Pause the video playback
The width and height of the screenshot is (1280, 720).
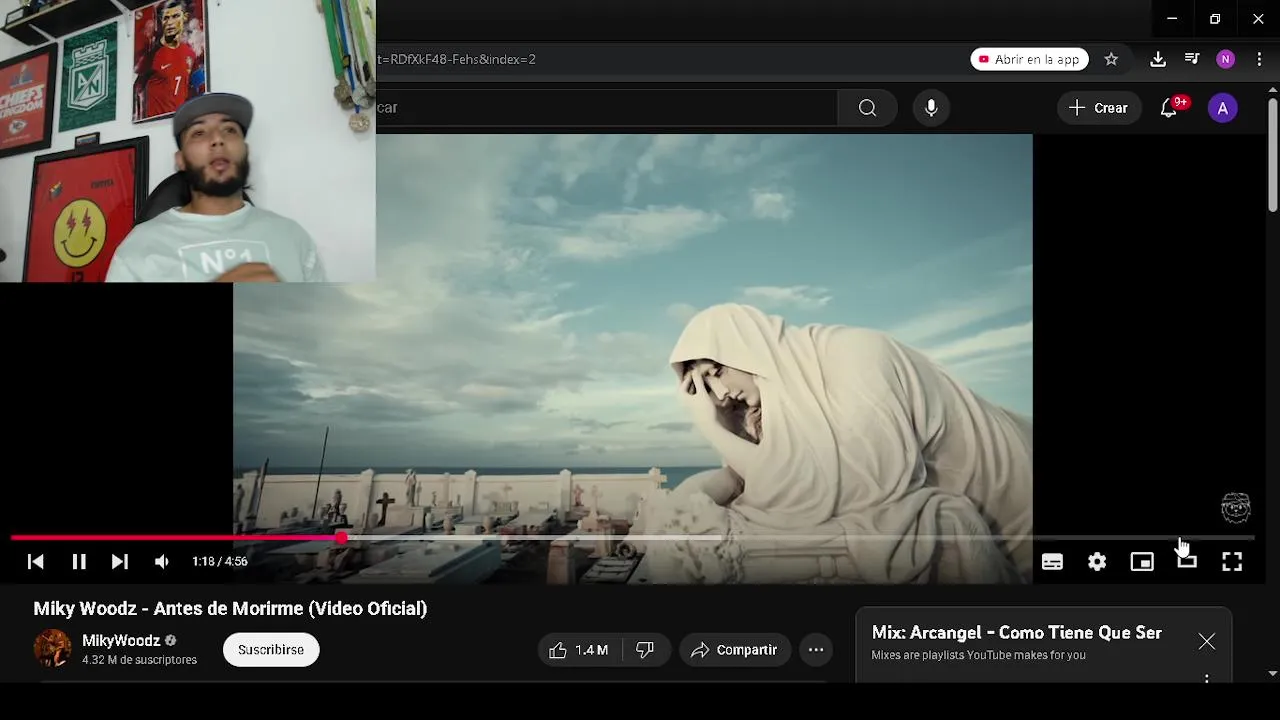coord(78,562)
